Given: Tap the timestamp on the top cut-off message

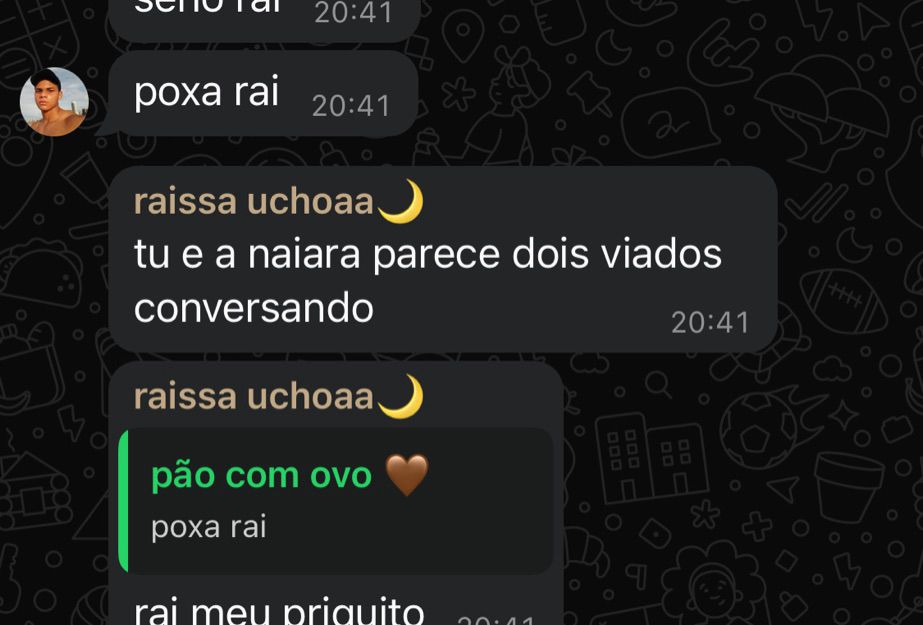Looking at the screenshot, I should point(353,13).
